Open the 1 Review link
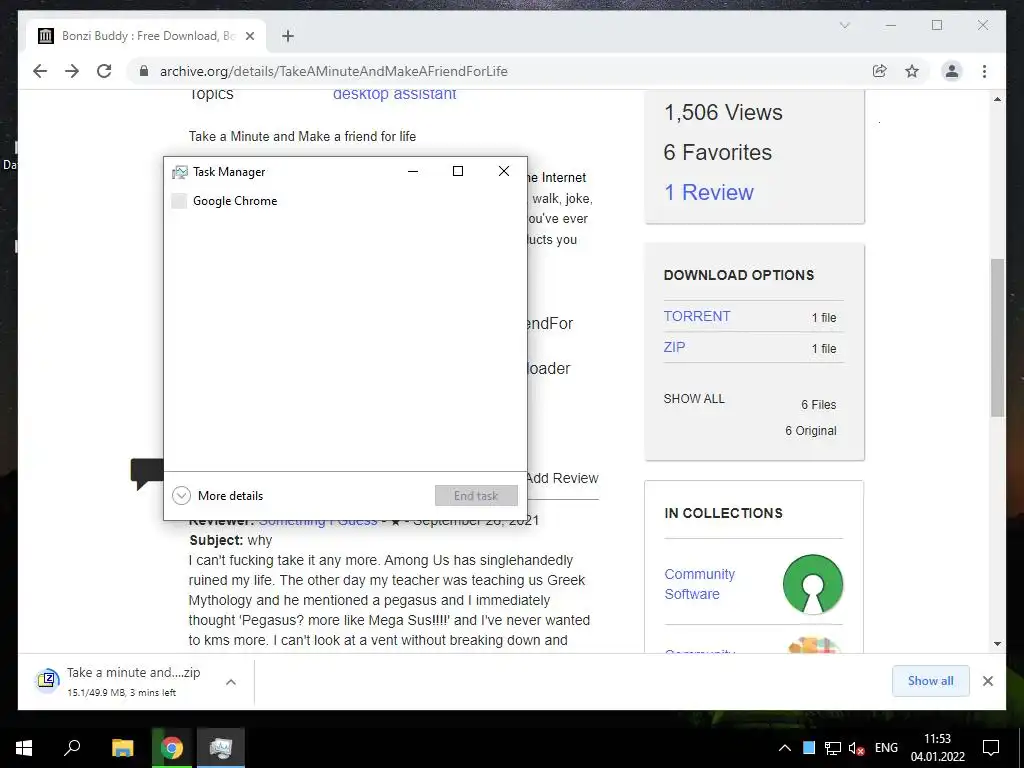 [709, 193]
